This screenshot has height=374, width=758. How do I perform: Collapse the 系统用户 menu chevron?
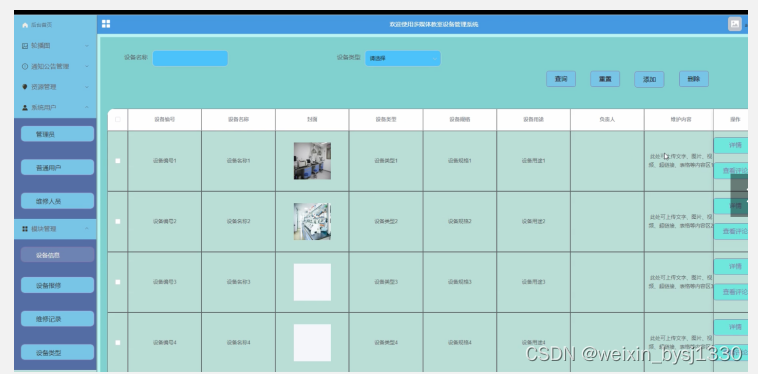click(x=87, y=108)
